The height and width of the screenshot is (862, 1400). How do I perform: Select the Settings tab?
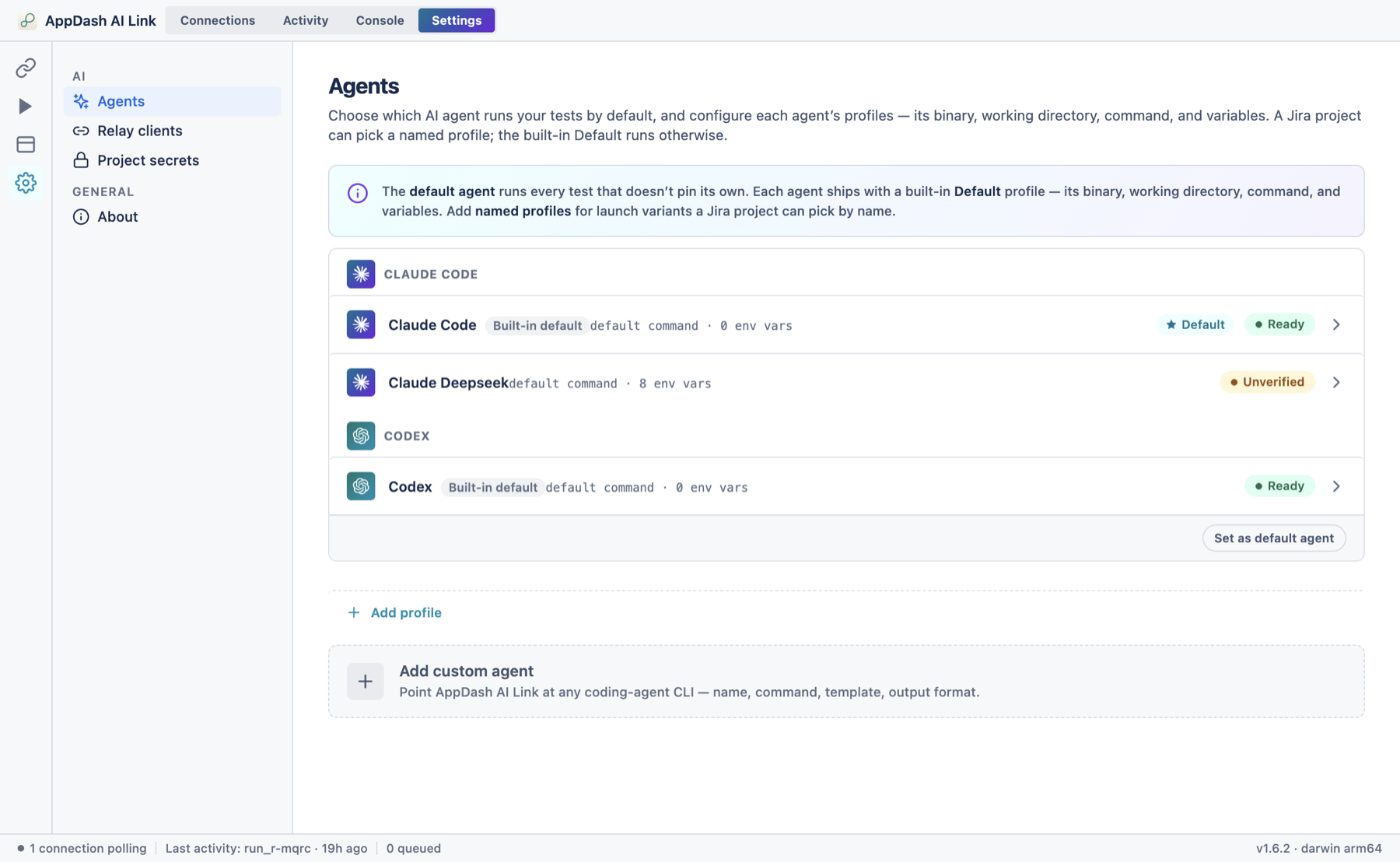coord(457,20)
